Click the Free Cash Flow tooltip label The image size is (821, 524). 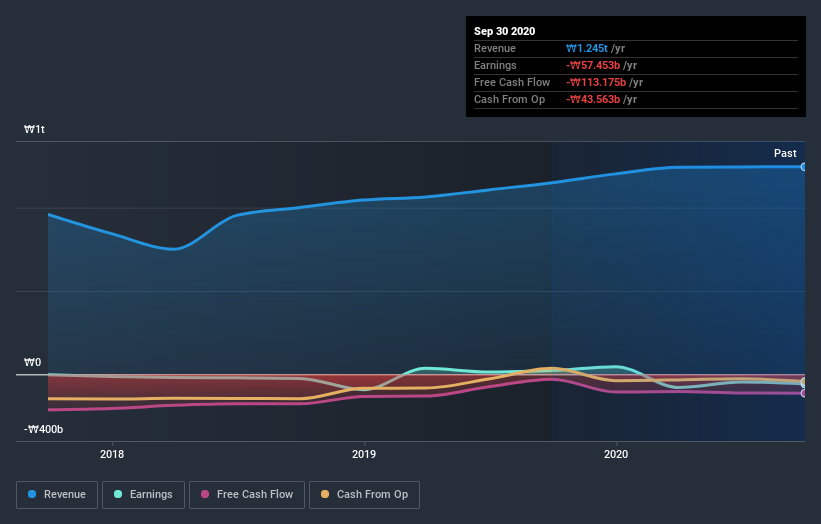click(x=512, y=82)
